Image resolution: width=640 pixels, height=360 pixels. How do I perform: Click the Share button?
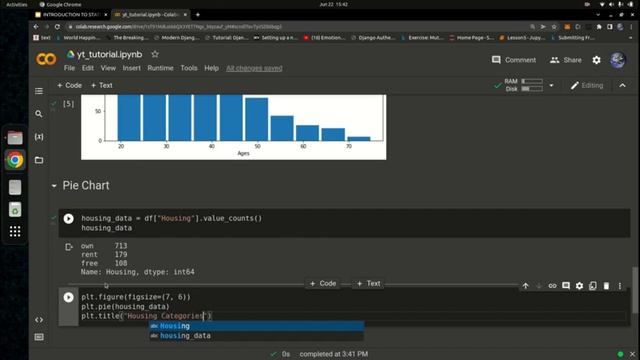pyautogui.click(x=565, y=60)
